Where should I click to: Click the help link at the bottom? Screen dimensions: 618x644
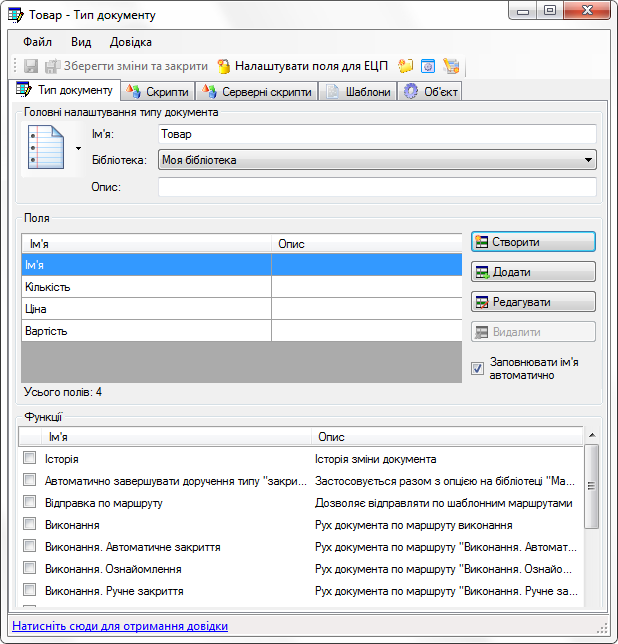pos(120,627)
